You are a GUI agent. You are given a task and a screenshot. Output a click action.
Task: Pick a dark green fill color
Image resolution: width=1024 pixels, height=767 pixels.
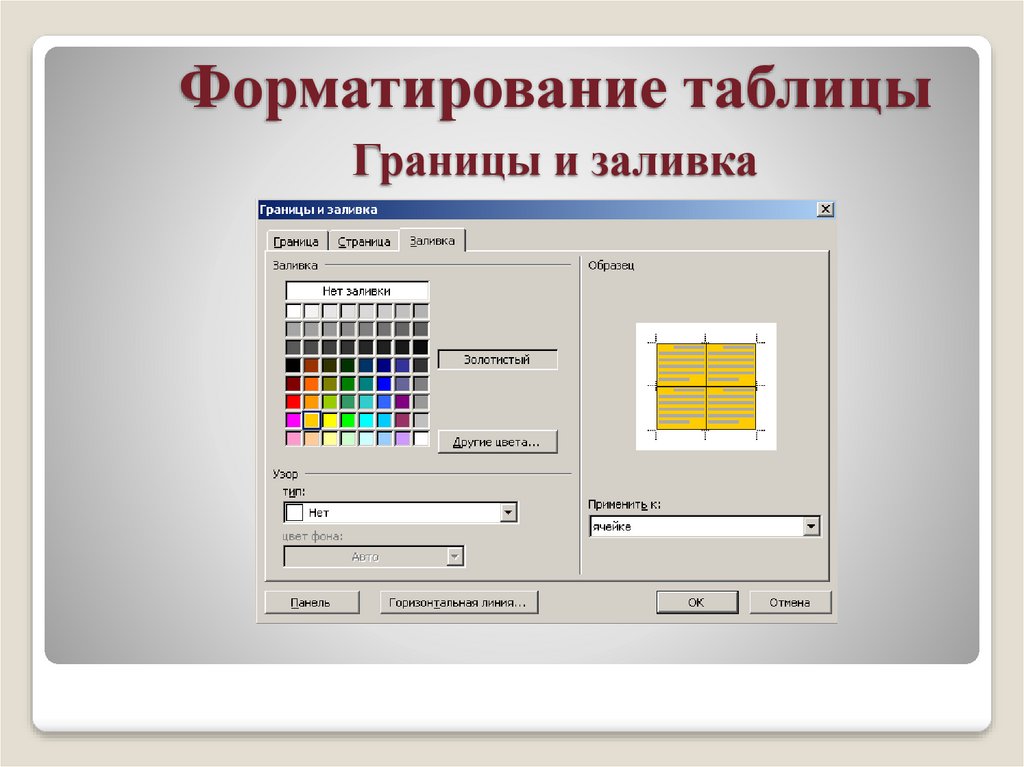pyautogui.click(x=348, y=363)
